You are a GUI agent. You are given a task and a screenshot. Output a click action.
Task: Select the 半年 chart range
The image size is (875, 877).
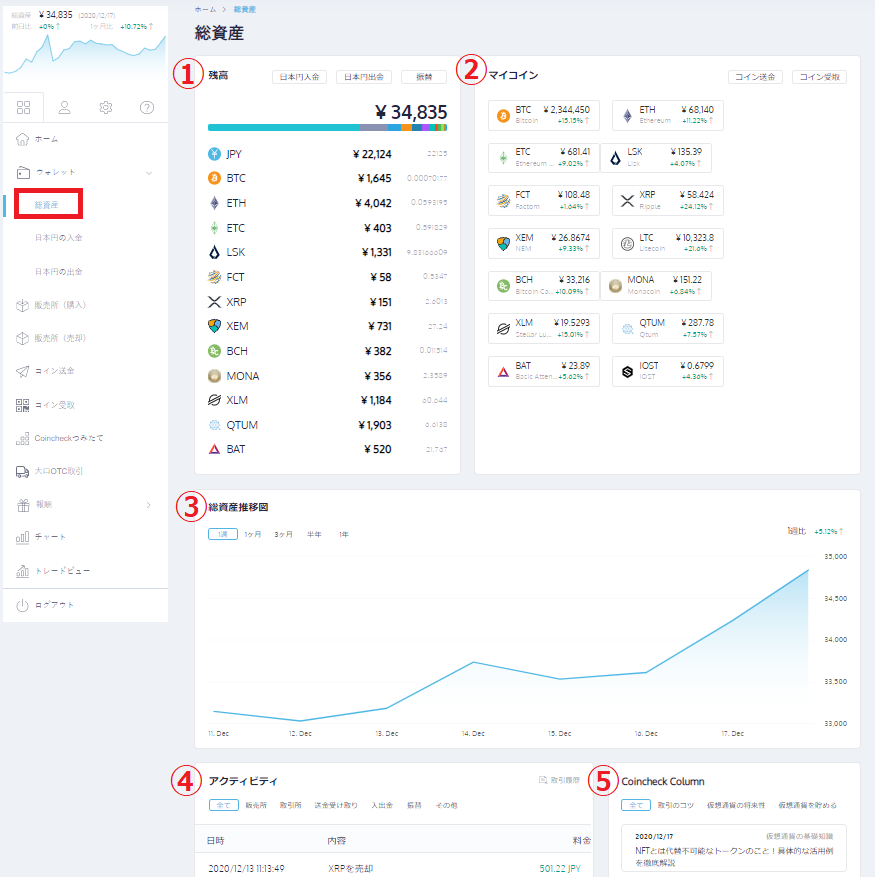pos(314,534)
